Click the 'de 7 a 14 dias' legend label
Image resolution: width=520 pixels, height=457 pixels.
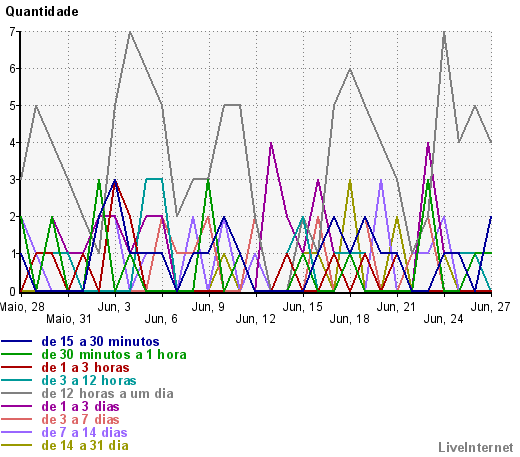tap(84, 433)
